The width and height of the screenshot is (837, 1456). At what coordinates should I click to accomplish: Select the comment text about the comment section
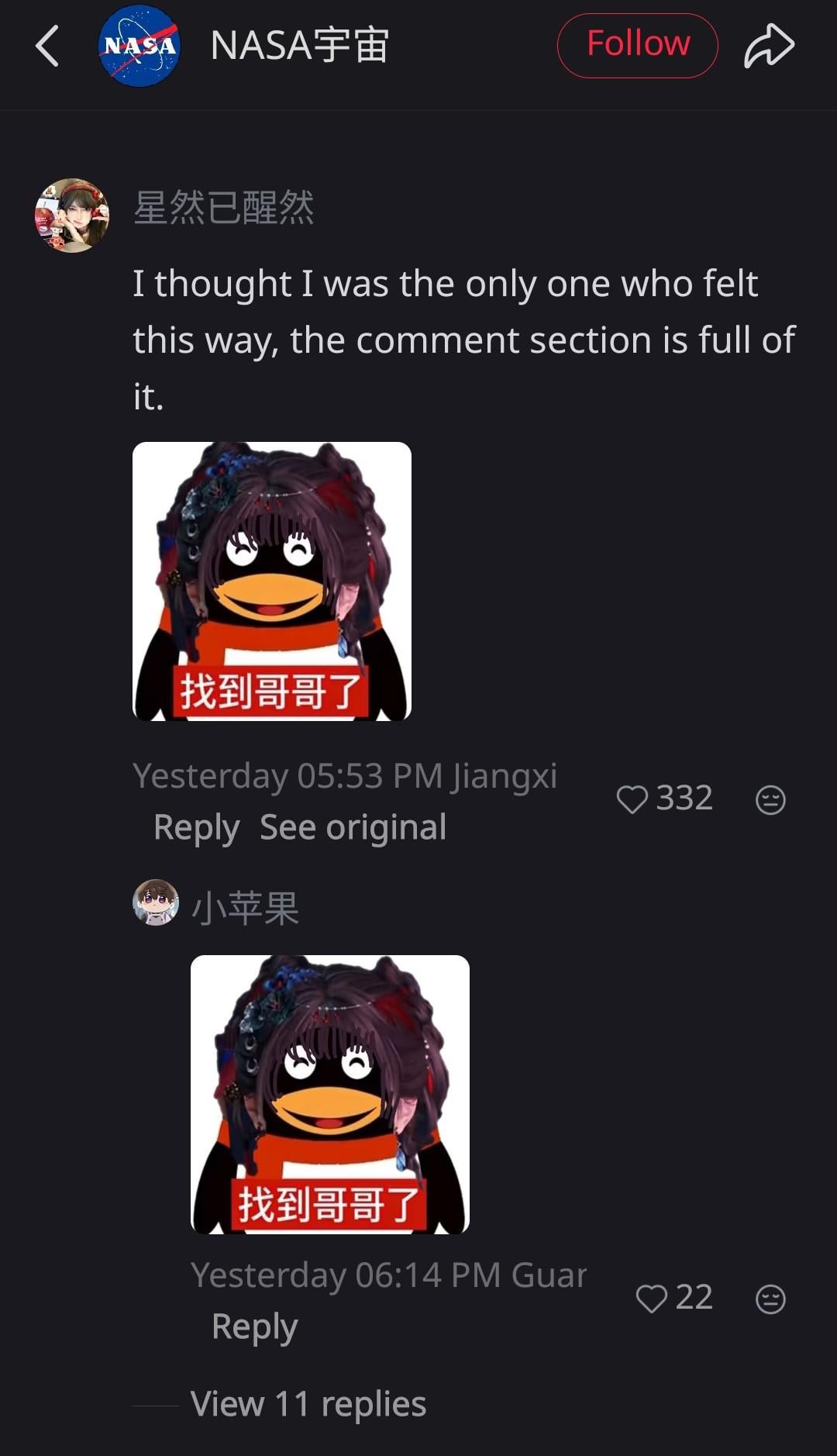pyautogui.click(x=463, y=340)
